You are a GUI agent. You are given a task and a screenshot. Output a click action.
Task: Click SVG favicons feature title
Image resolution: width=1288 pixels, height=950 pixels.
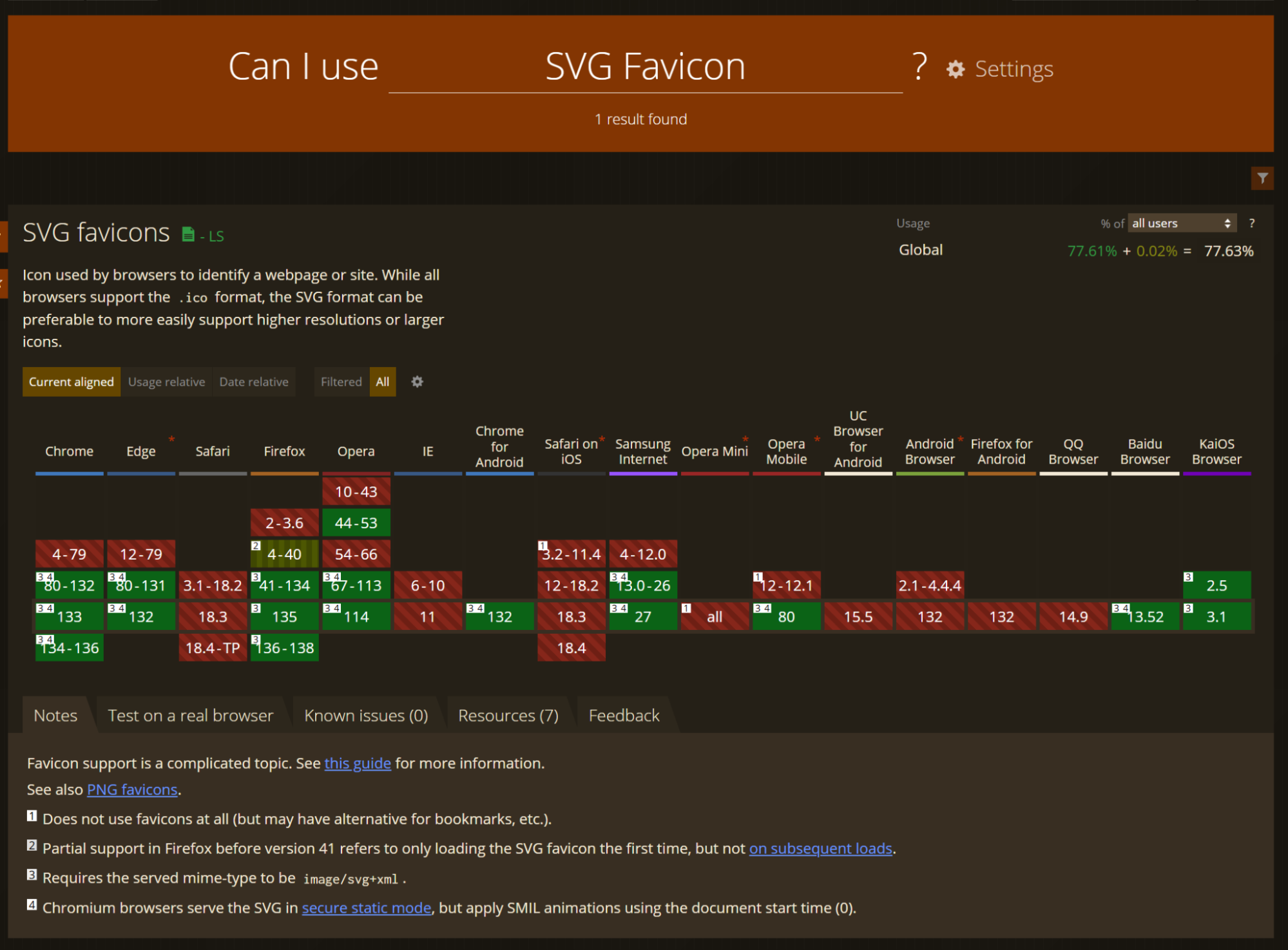[x=96, y=233]
